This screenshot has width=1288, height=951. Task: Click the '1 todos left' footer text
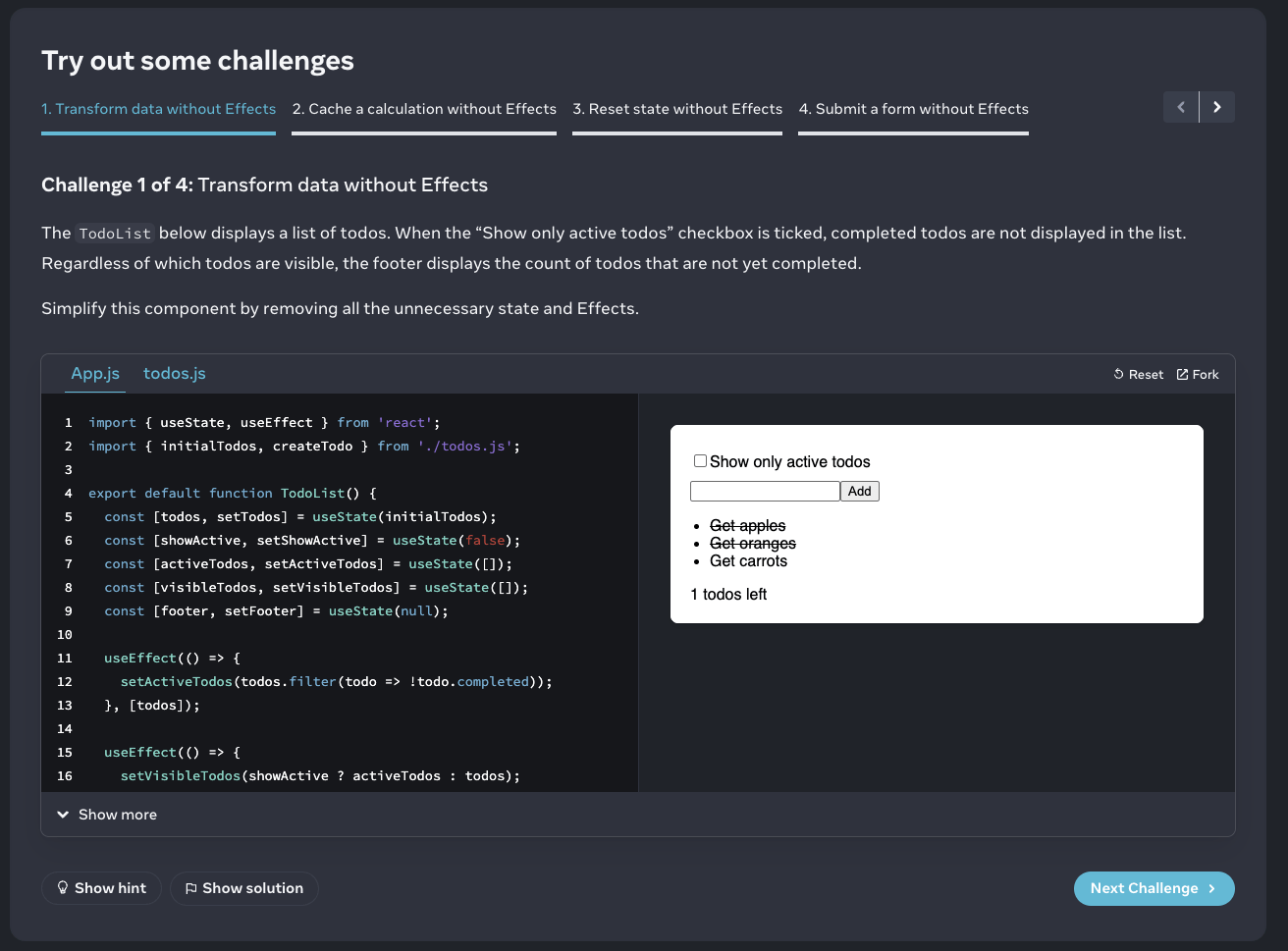click(x=728, y=594)
